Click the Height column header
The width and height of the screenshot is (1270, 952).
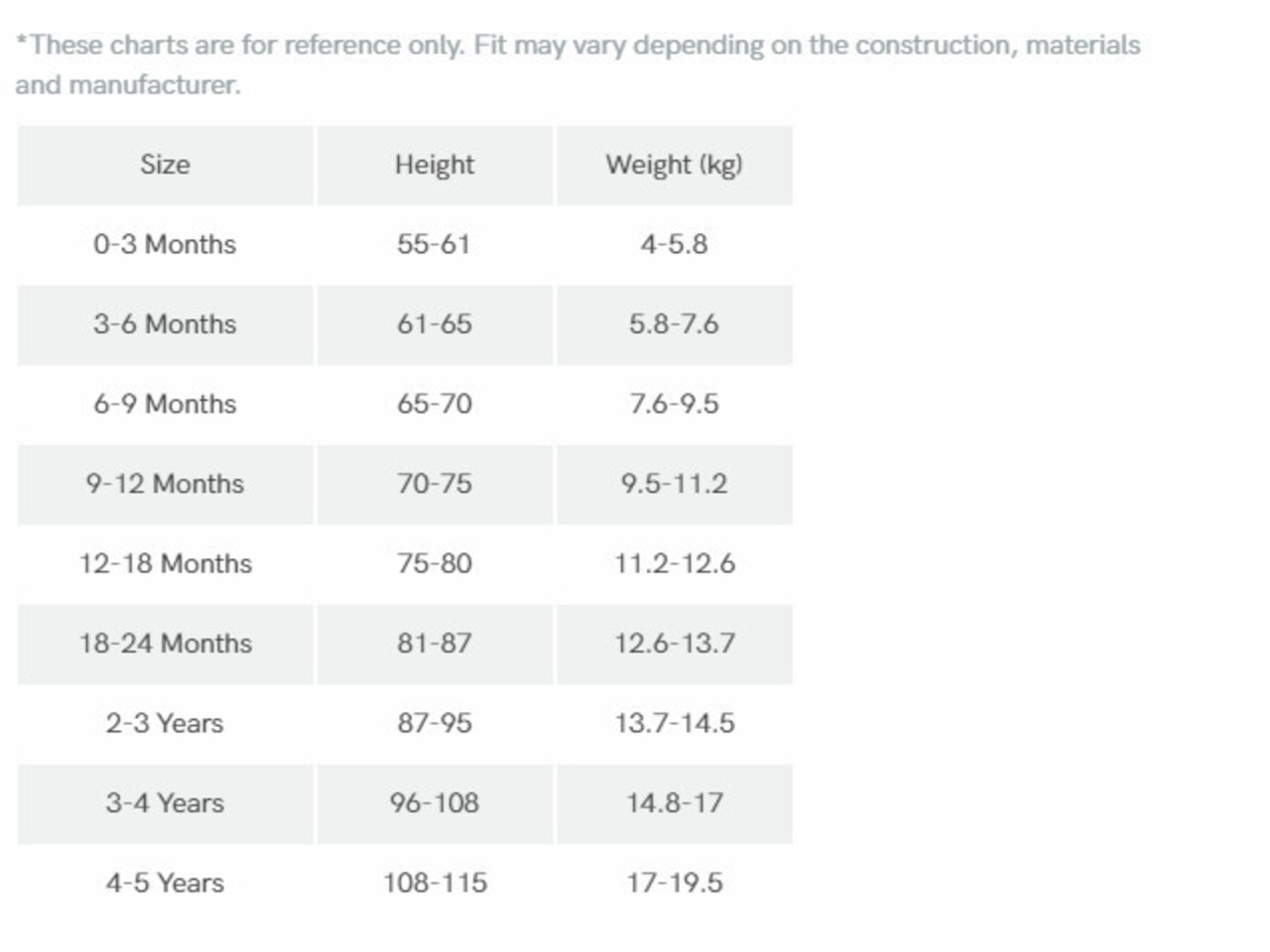point(435,165)
